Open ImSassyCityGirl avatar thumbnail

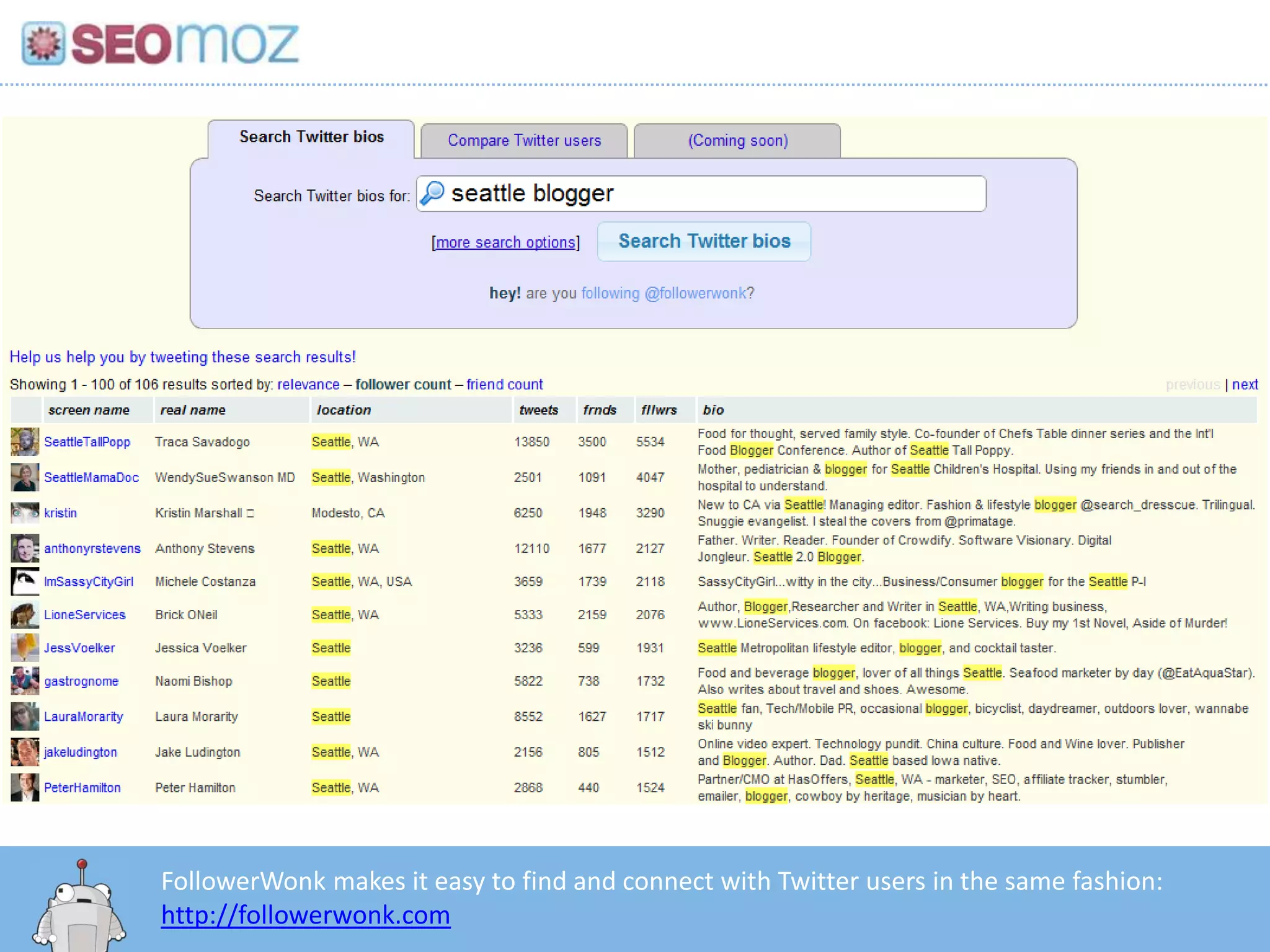coord(25,581)
